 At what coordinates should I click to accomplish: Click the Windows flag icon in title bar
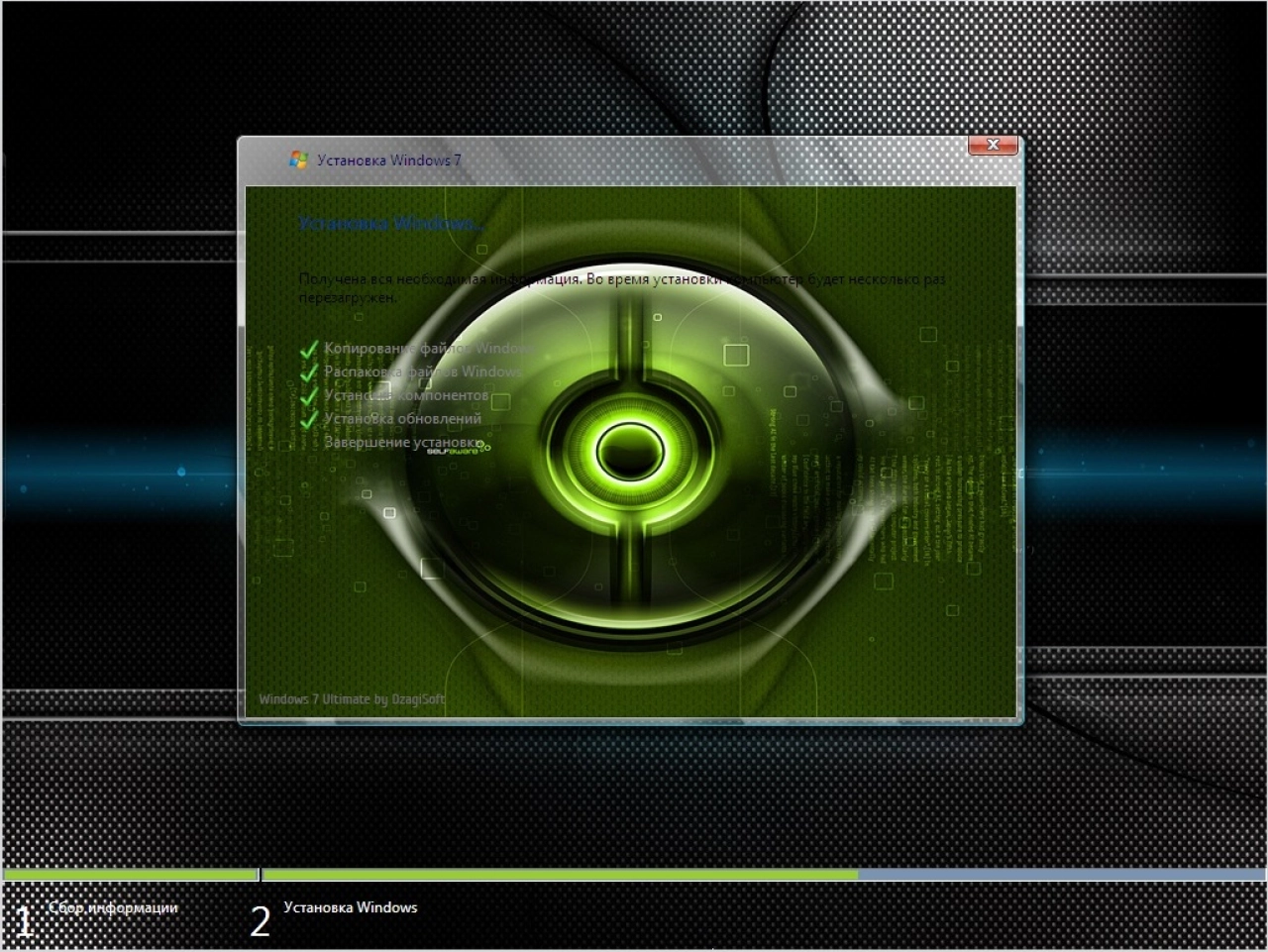point(298,159)
